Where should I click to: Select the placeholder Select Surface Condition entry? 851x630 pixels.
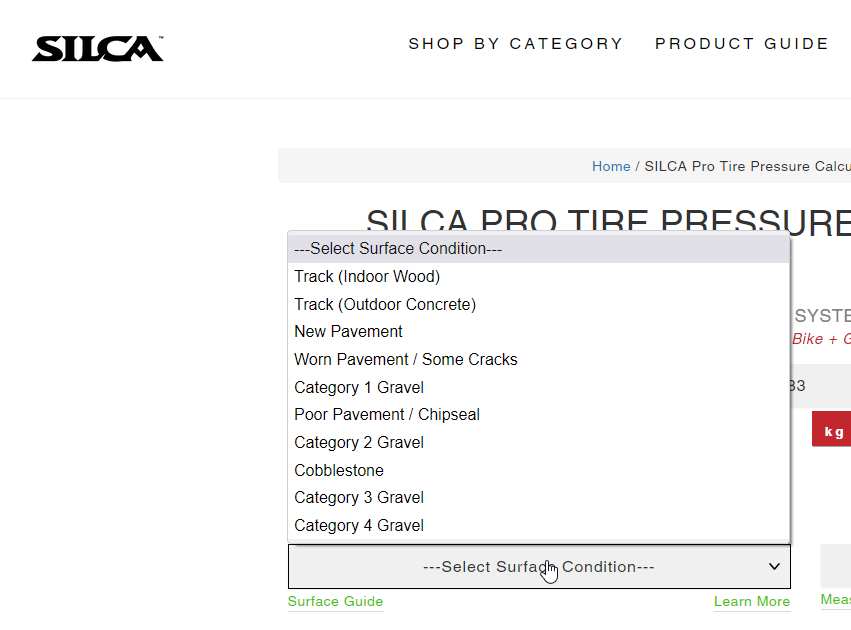[398, 249]
